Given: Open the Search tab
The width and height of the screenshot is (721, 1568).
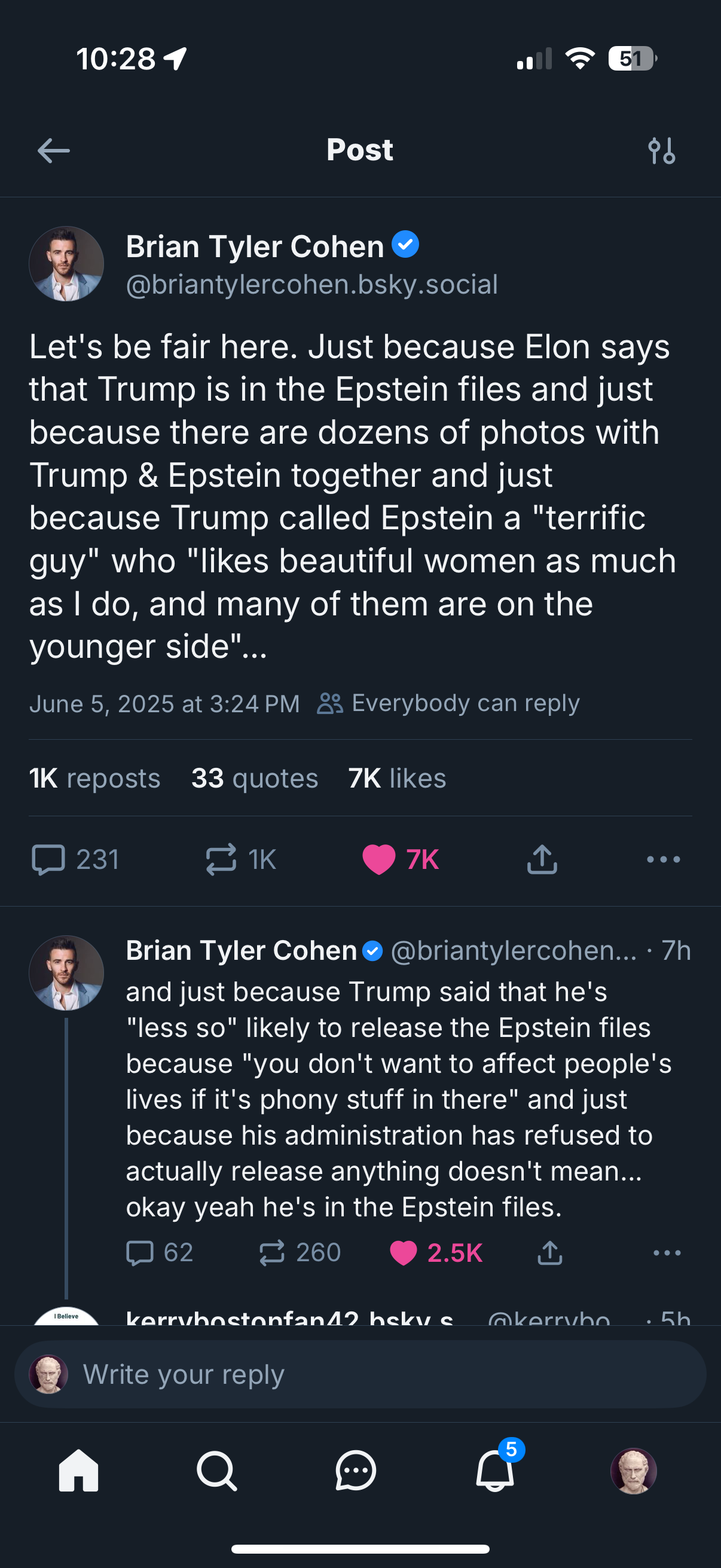Looking at the screenshot, I should point(216,1471).
